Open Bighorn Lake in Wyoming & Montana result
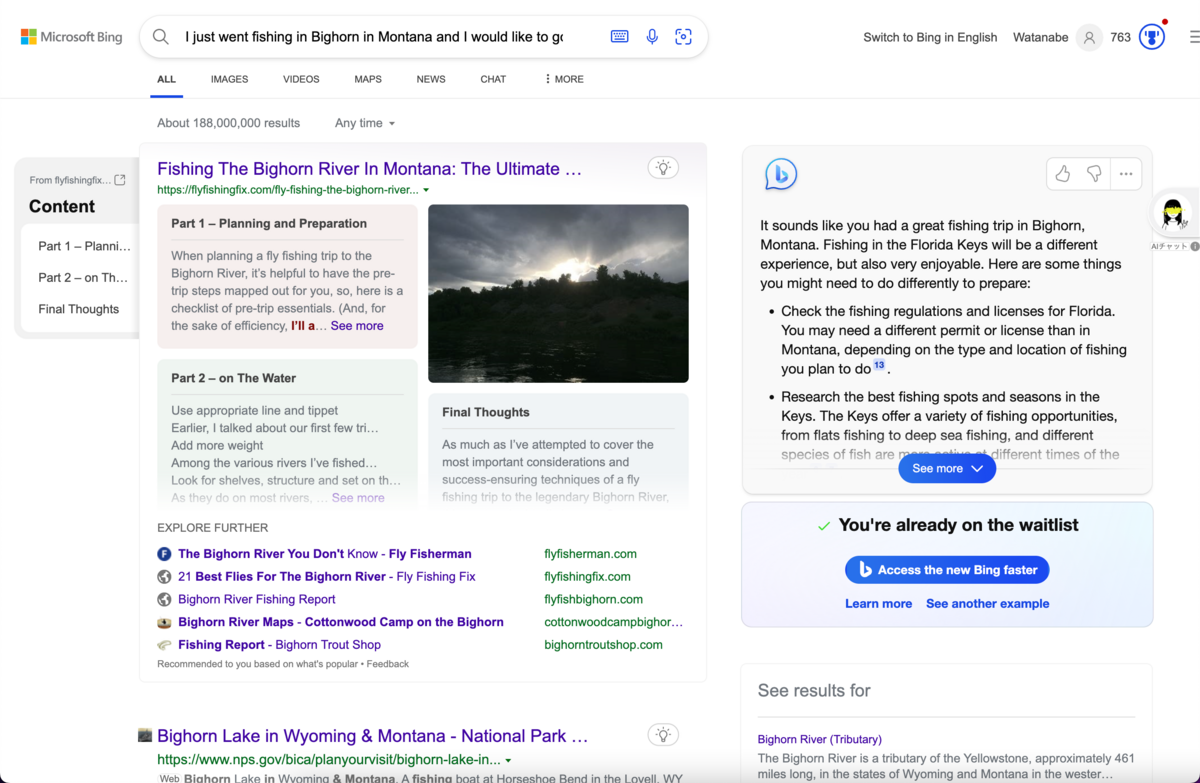1200x783 pixels. click(372, 736)
